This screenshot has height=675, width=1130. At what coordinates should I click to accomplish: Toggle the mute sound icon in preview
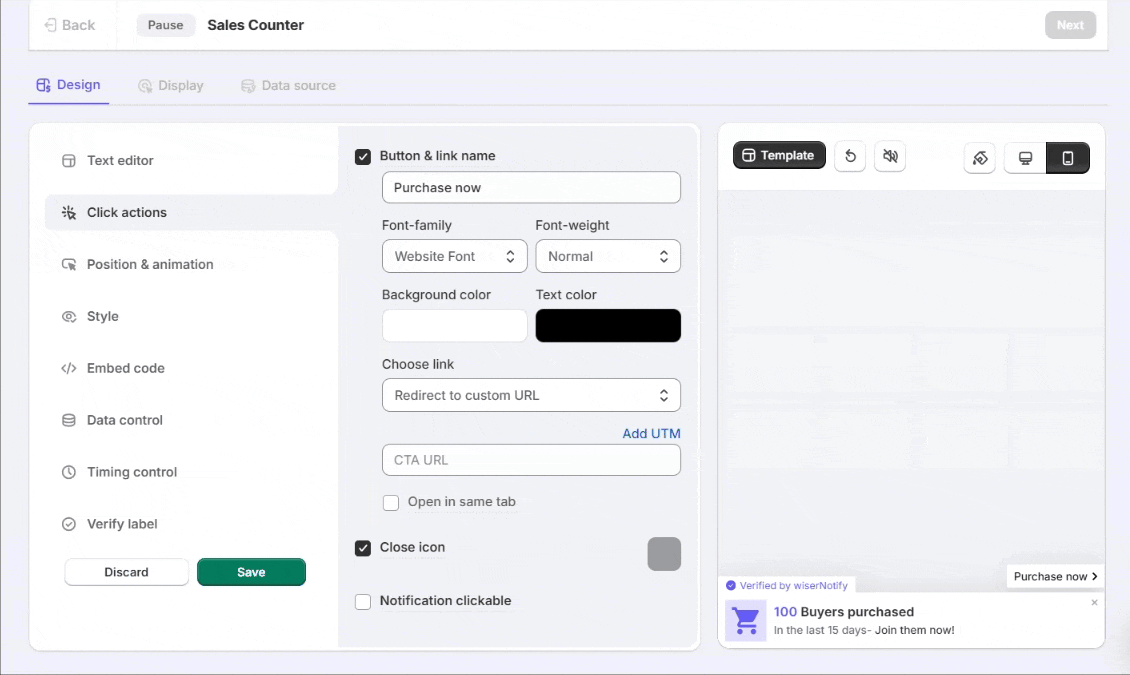pos(890,156)
